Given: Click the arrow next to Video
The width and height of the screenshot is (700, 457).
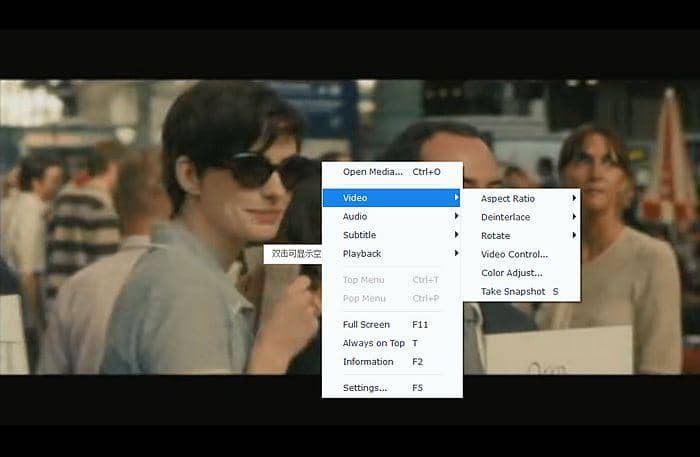Looking at the screenshot, I should point(456,197).
